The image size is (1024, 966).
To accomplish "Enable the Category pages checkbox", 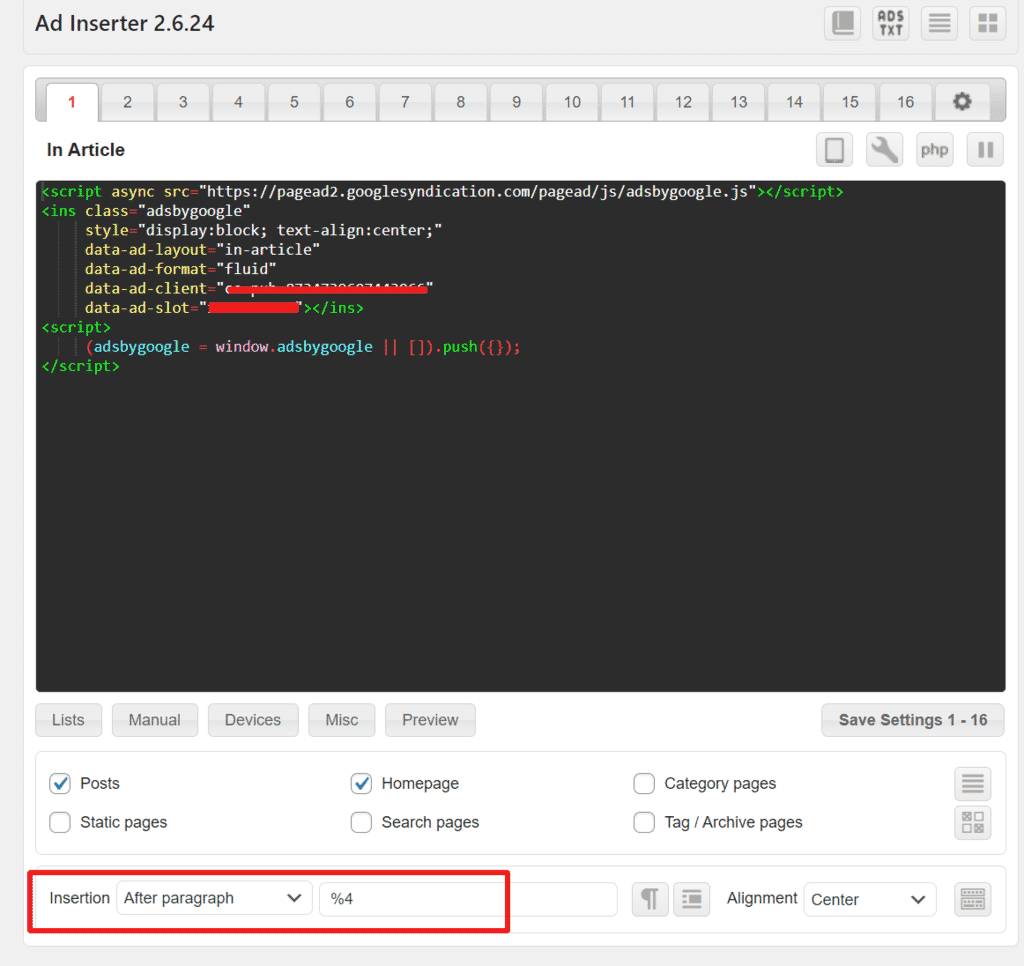I will tap(644, 783).
